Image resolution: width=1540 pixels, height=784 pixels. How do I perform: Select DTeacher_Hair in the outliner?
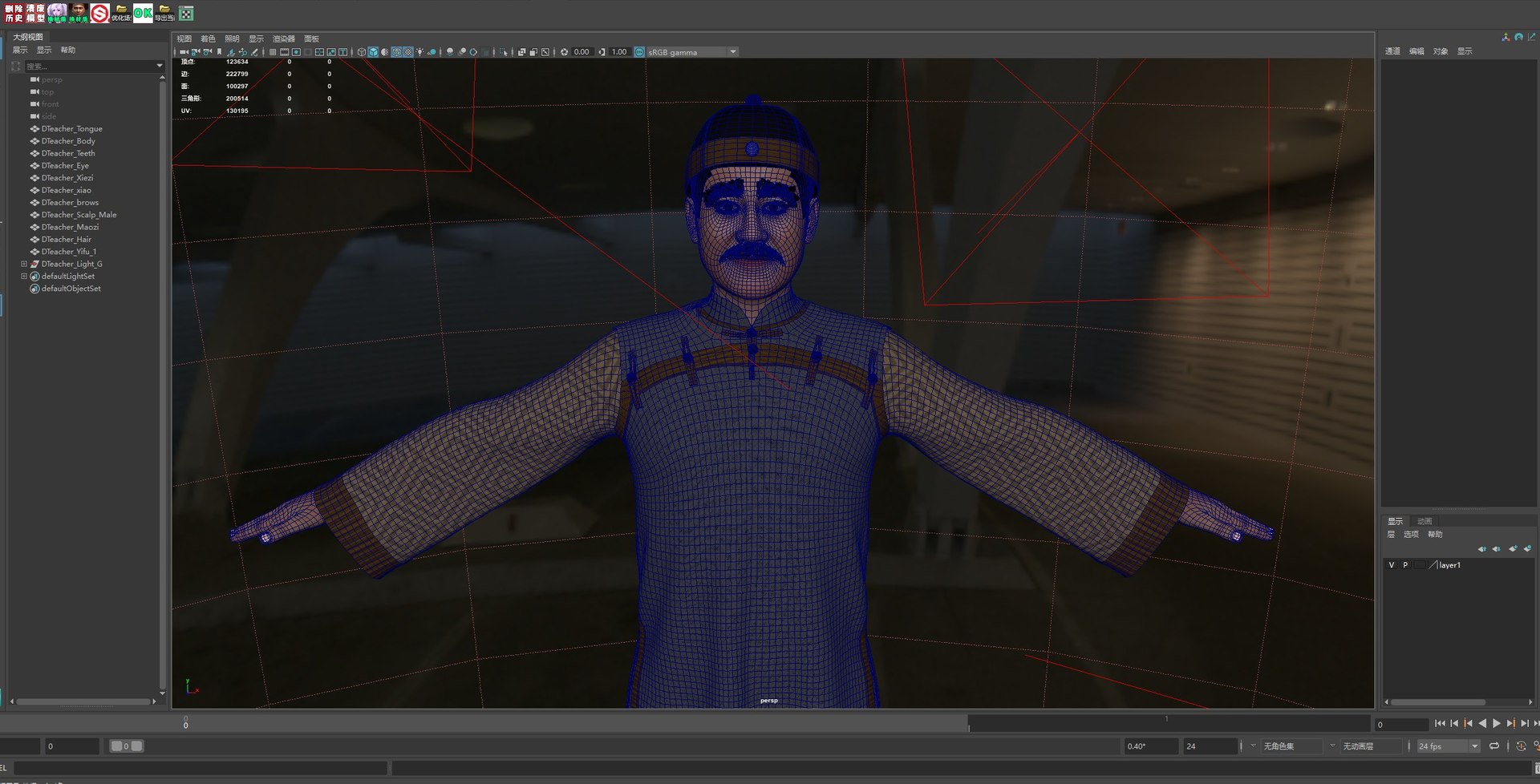[x=67, y=239]
